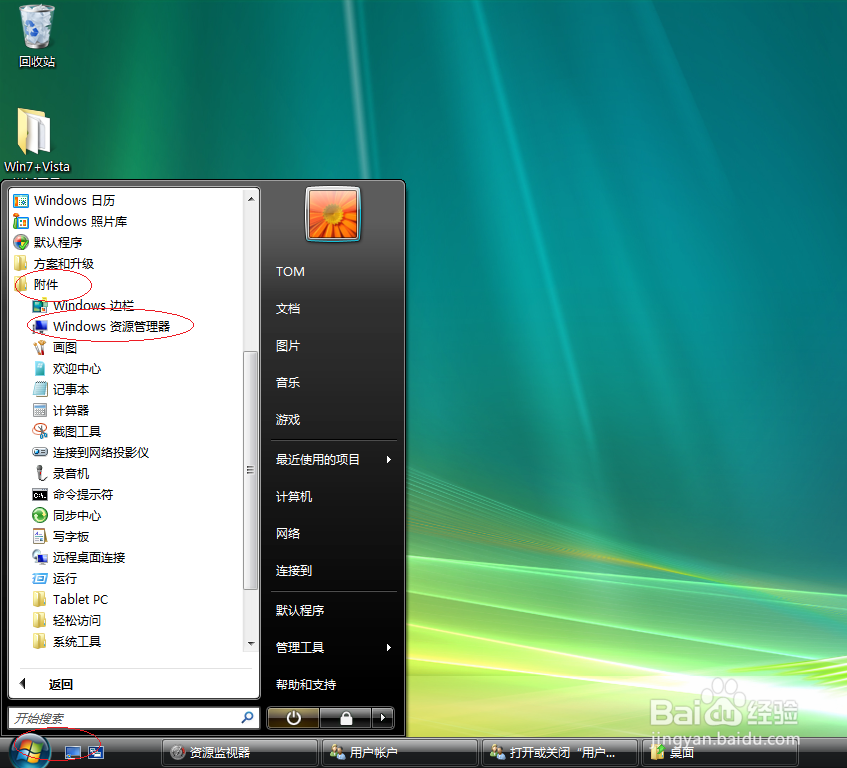
Task: Click Show Desktop in quick launch
Action: (x=72, y=752)
